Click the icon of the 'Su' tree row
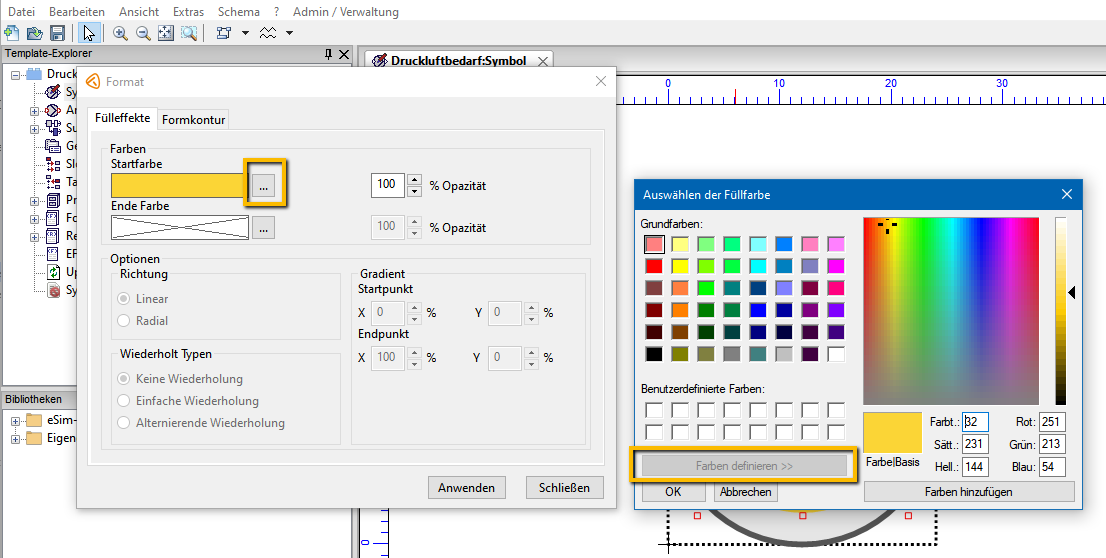The image size is (1106, 558). coord(53,128)
